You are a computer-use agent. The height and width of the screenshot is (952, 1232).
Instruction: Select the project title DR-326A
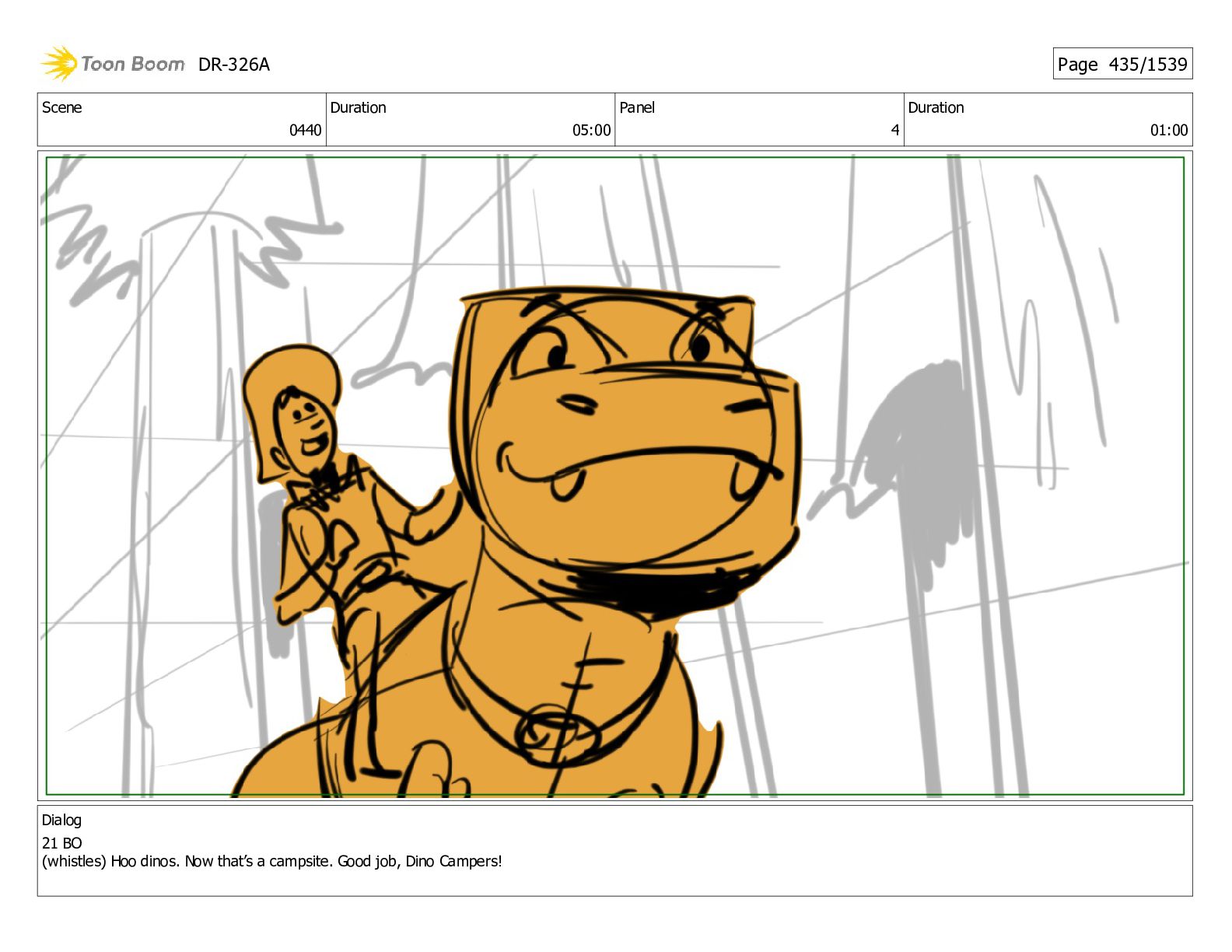[234, 65]
